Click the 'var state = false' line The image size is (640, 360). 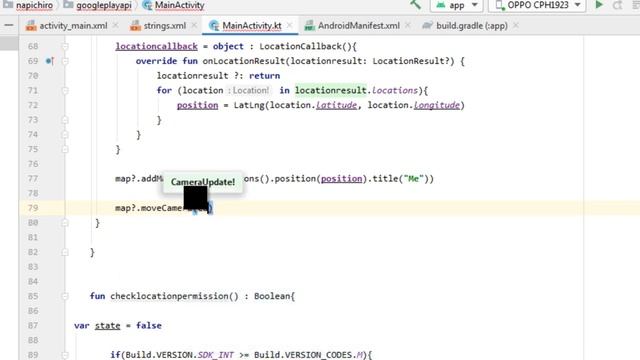coord(118,326)
